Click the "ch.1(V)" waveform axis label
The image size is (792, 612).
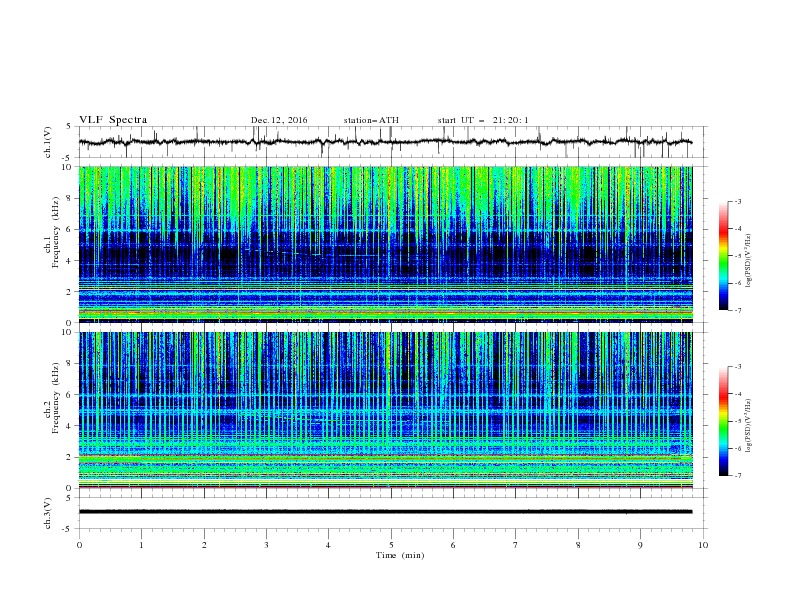pyautogui.click(x=48, y=142)
